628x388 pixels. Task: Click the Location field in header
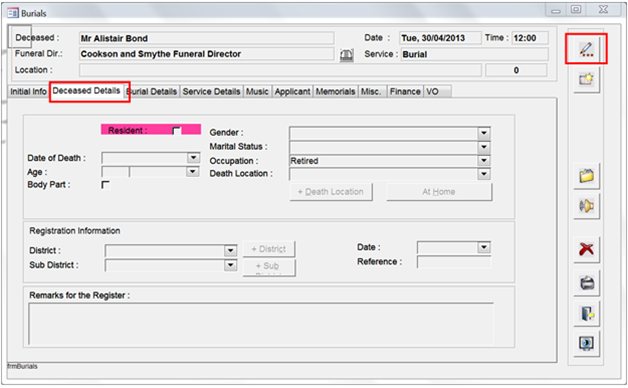[280, 70]
